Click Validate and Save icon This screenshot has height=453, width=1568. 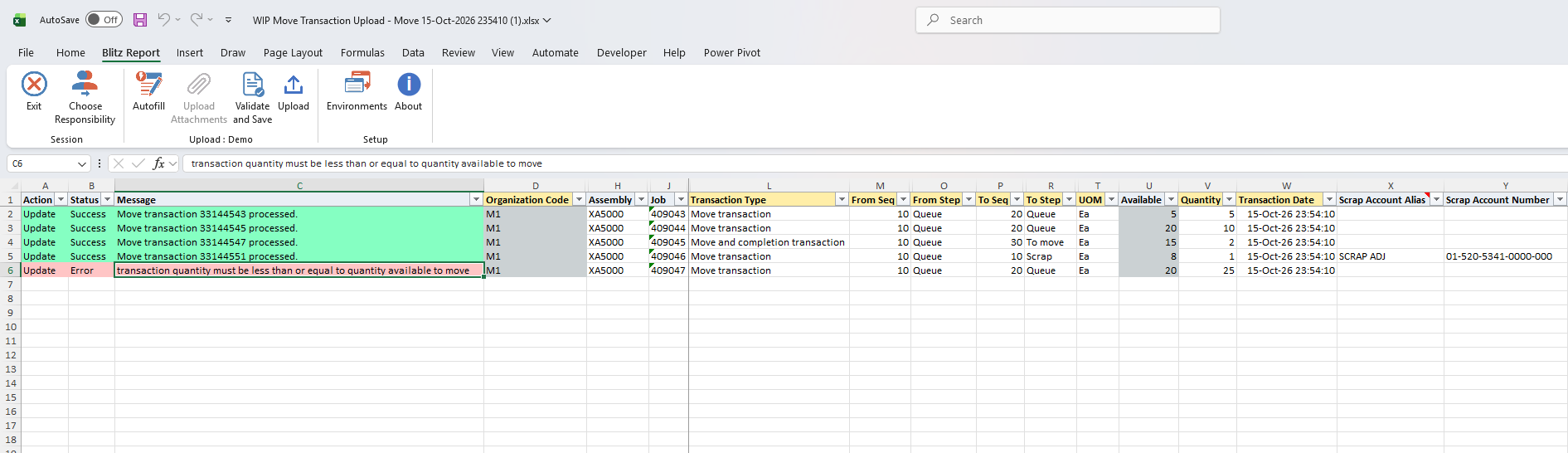253,85
